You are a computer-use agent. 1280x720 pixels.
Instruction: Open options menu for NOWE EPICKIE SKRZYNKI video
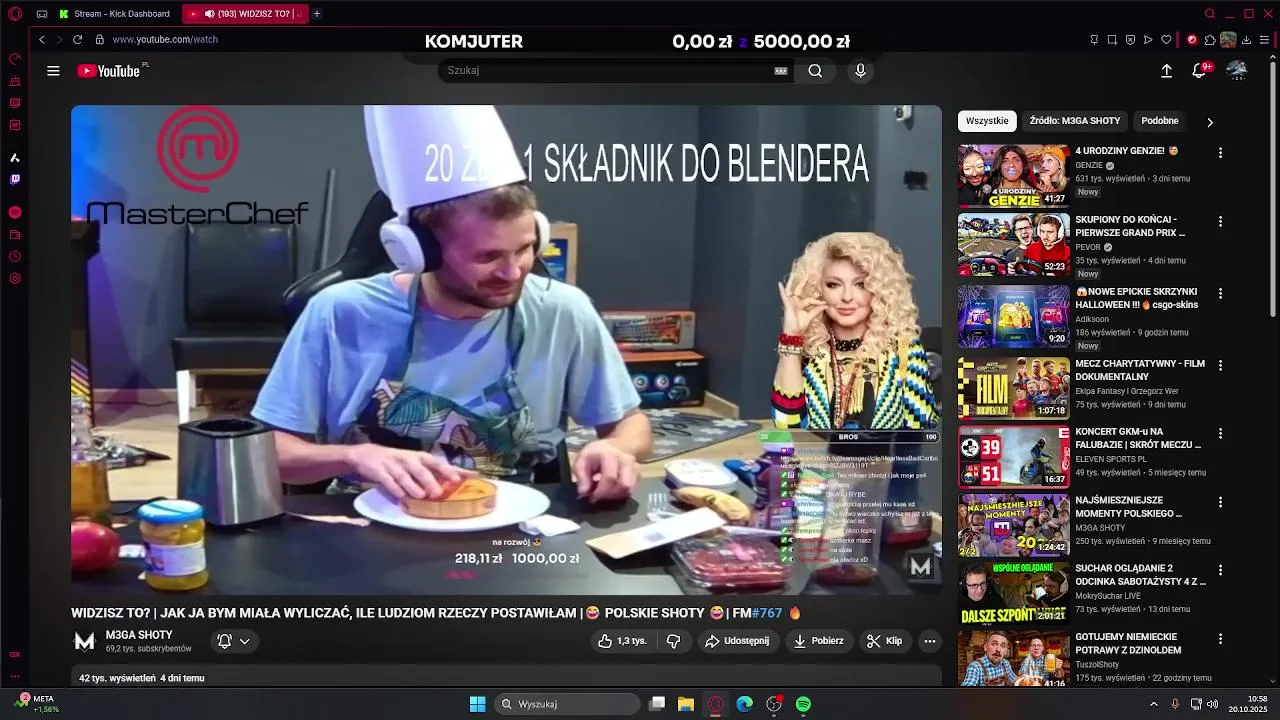coord(1220,293)
